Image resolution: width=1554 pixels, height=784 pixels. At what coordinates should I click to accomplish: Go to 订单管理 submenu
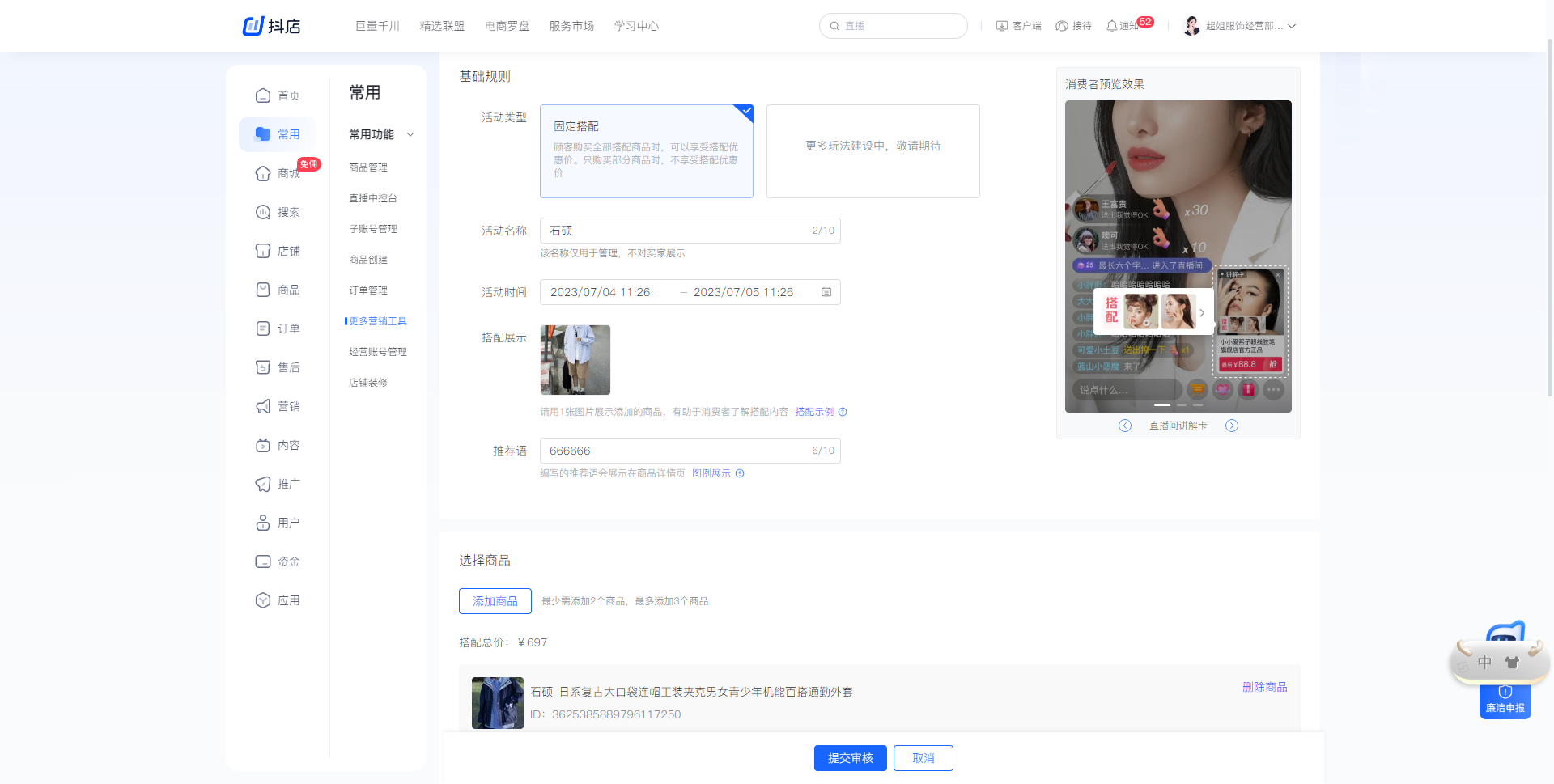tap(368, 290)
